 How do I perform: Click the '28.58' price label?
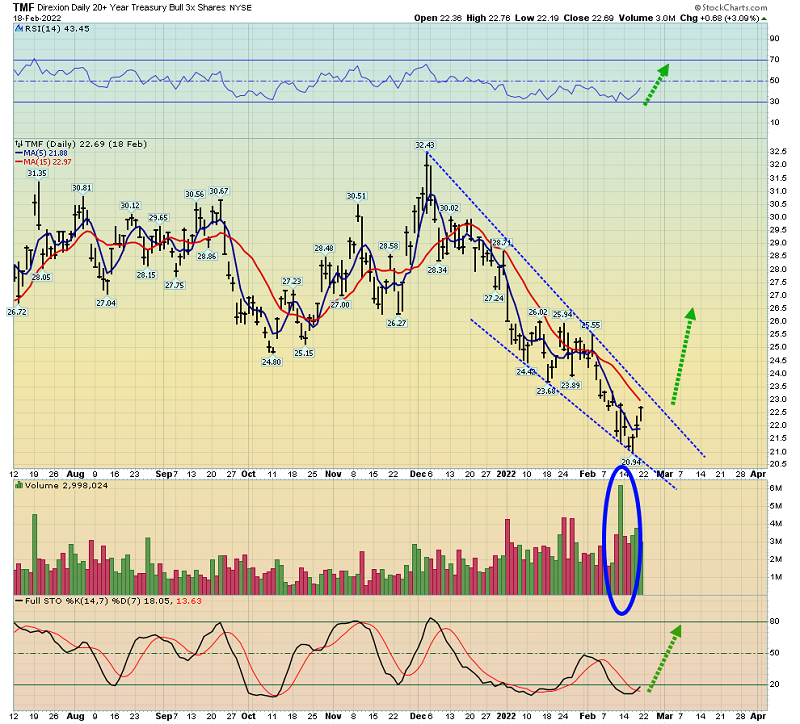pyautogui.click(x=388, y=246)
